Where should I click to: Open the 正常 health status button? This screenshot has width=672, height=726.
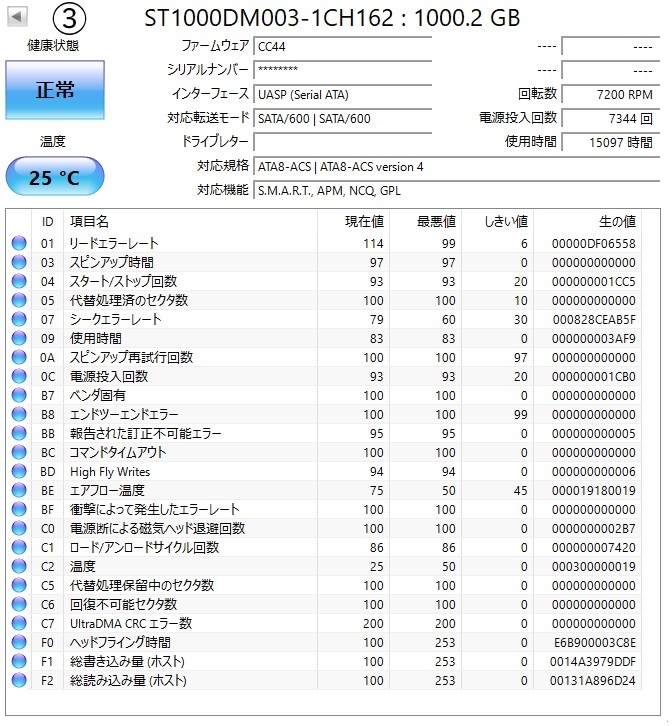[x=55, y=90]
